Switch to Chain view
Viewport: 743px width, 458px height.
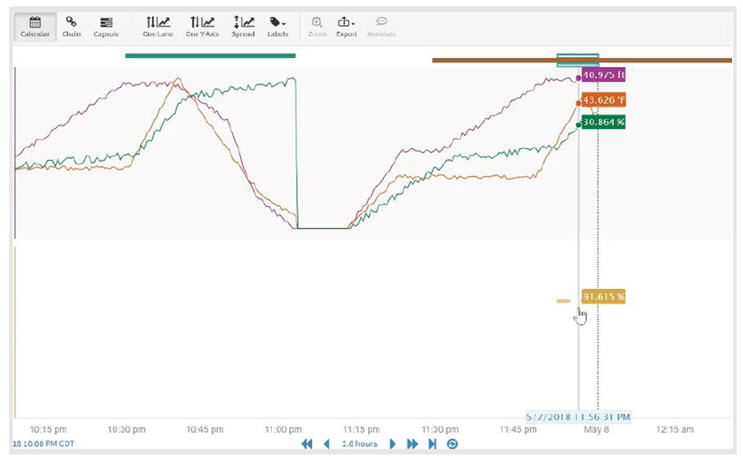click(72, 26)
